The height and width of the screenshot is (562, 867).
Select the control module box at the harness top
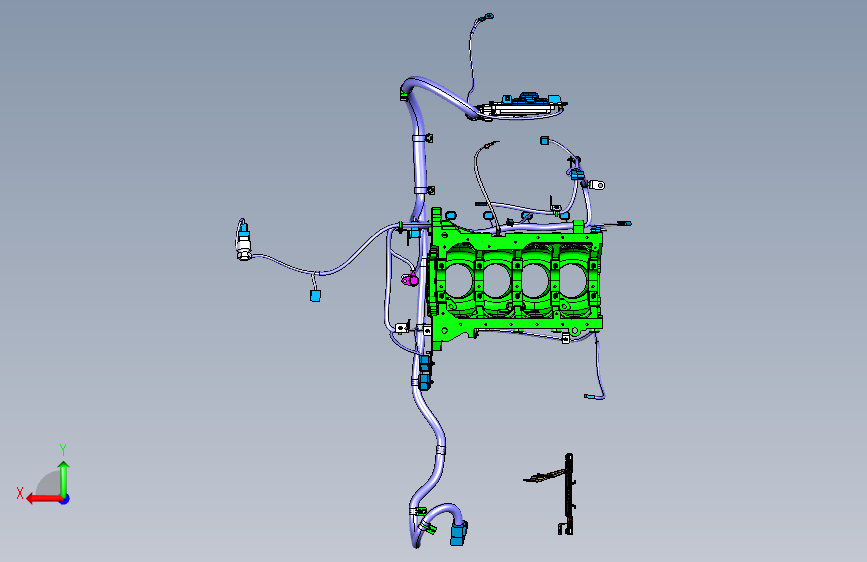click(522, 106)
